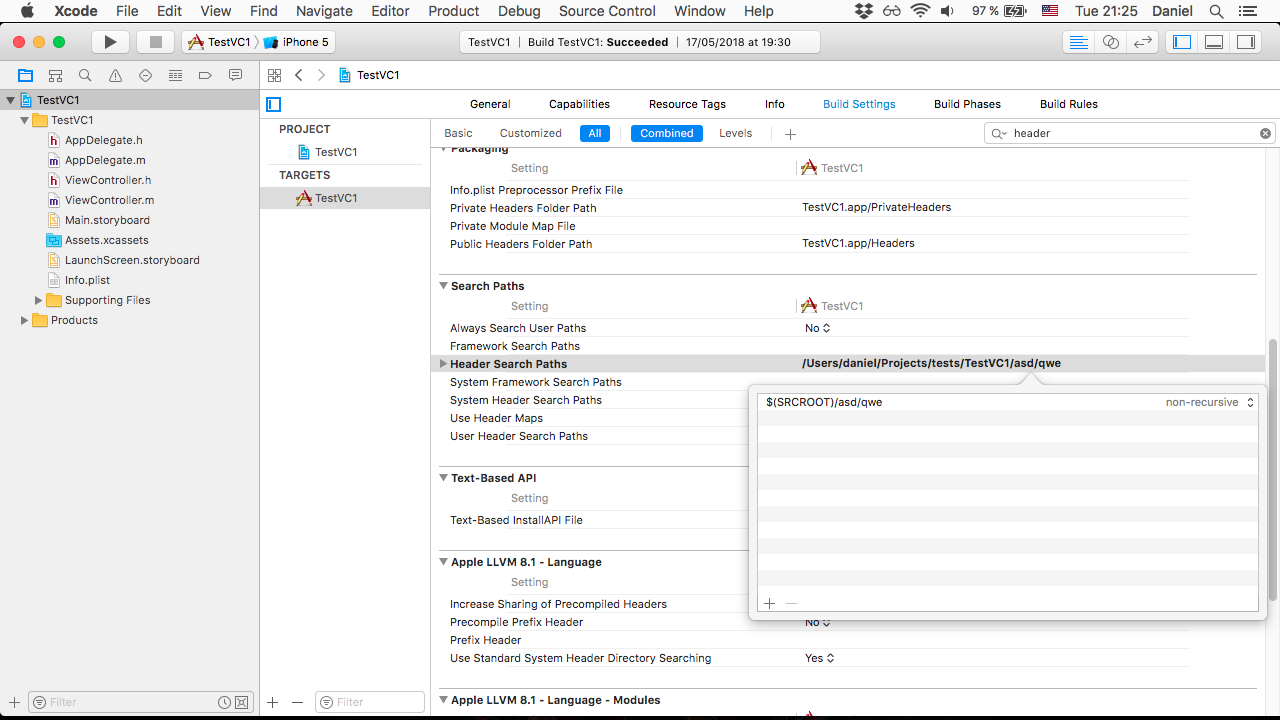Click the build settings search field
This screenshot has height=720, width=1280.
pyautogui.click(x=1130, y=133)
